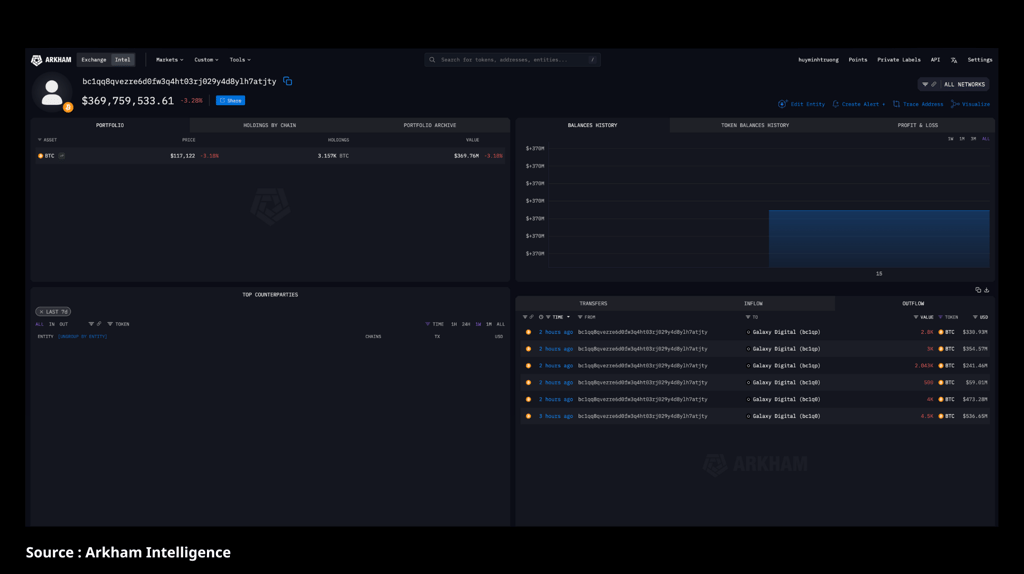Click the filter icon next to ALL NETWORKS
This screenshot has height=574, width=1024.
(x=925, y=84)
